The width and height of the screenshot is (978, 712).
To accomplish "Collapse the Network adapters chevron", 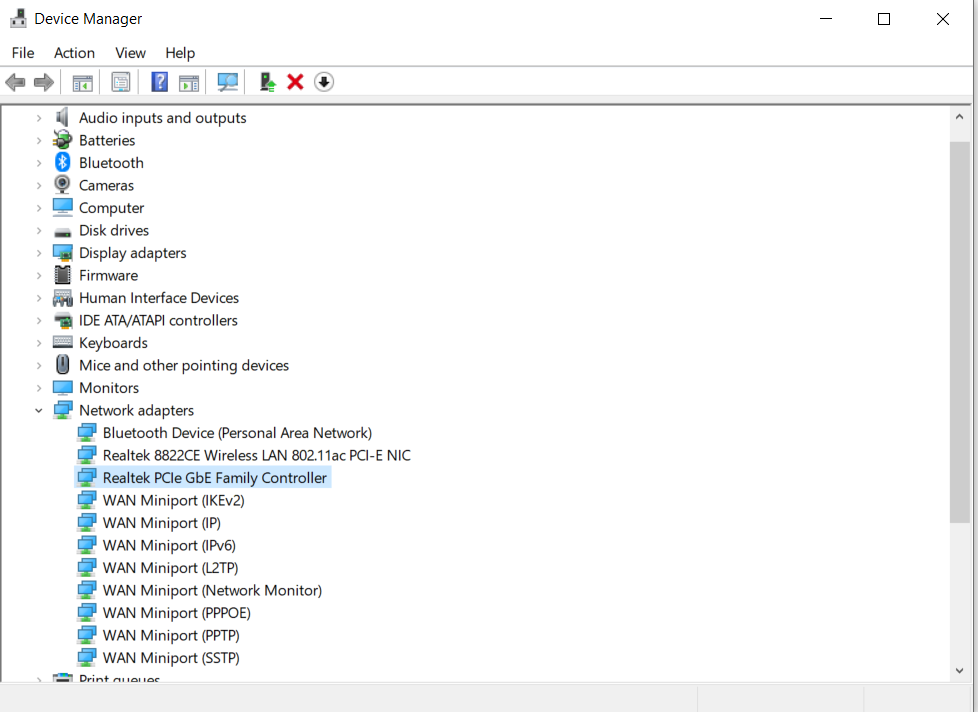I will [39, 410].
